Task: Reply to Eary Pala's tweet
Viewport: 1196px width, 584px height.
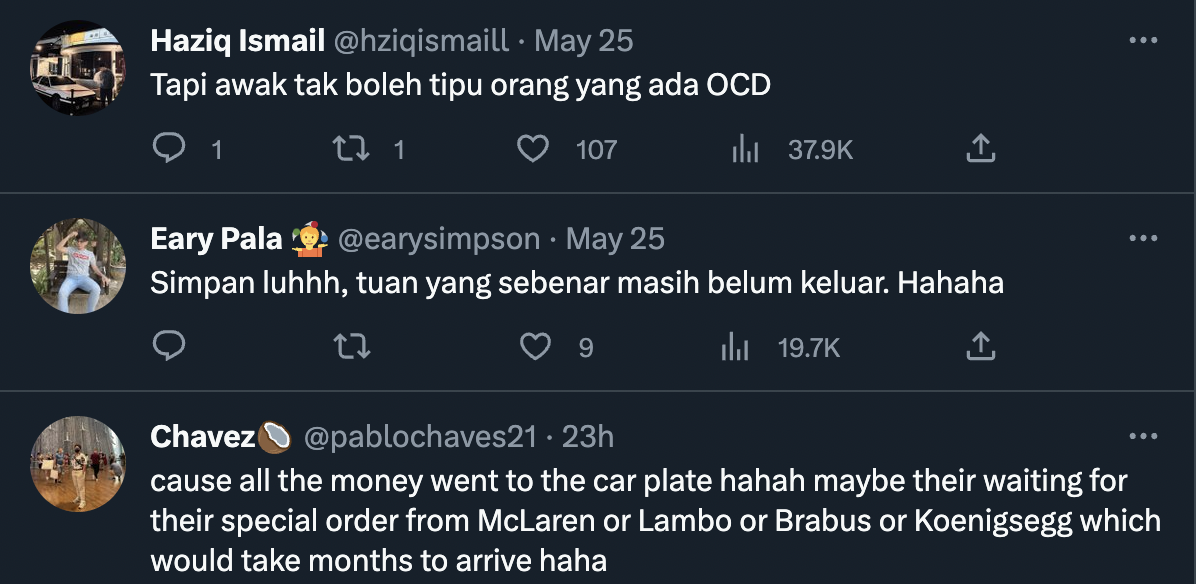Action: click(169, 347)
